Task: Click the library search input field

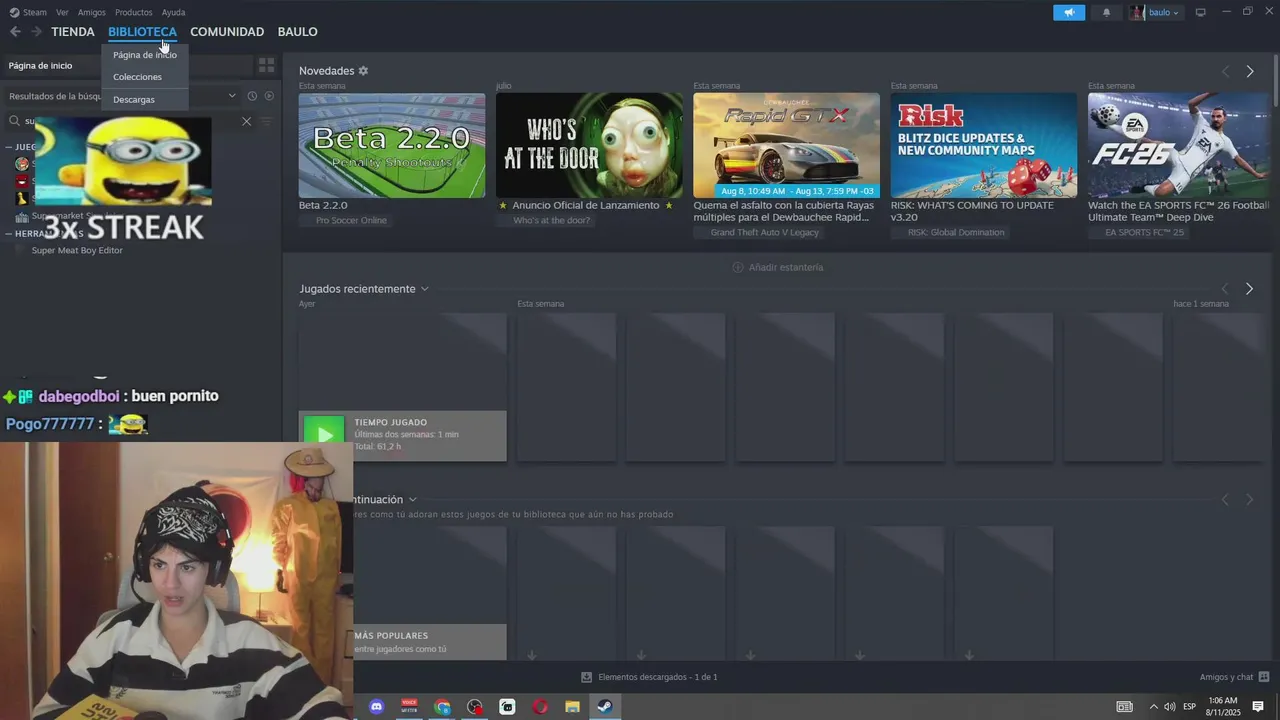Action: point(130,121)
